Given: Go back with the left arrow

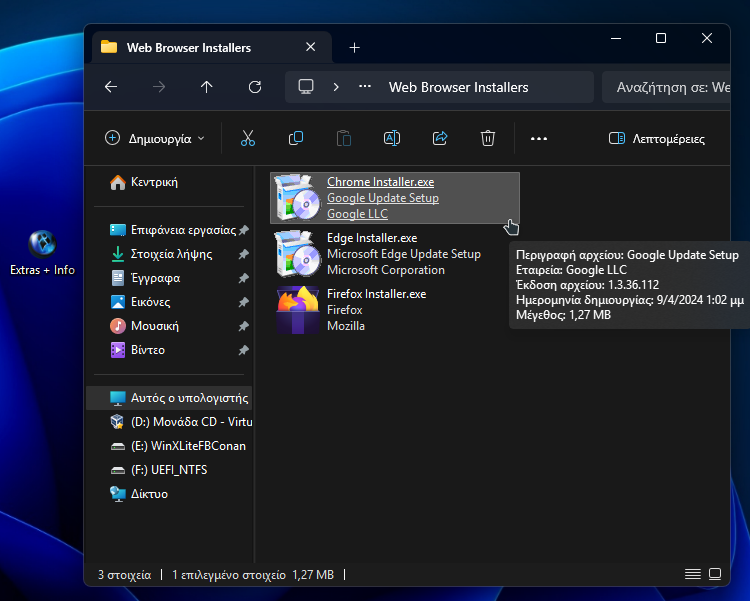Looking at the screenshot, I should (x=111, y=87).
